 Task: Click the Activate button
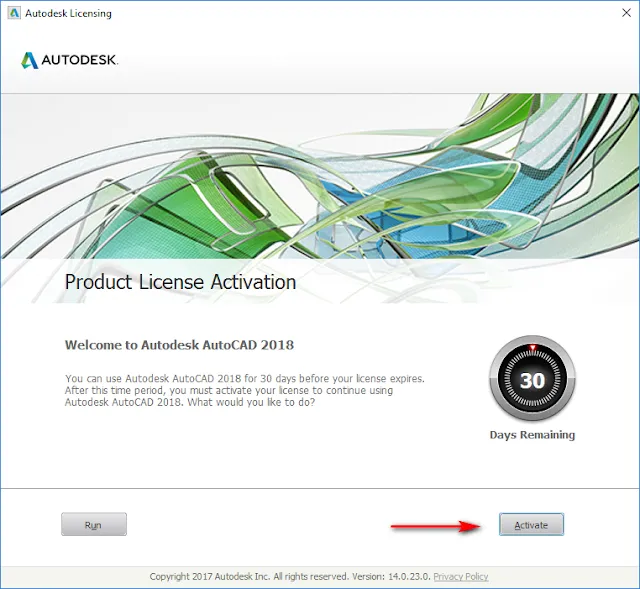(531, 524)
